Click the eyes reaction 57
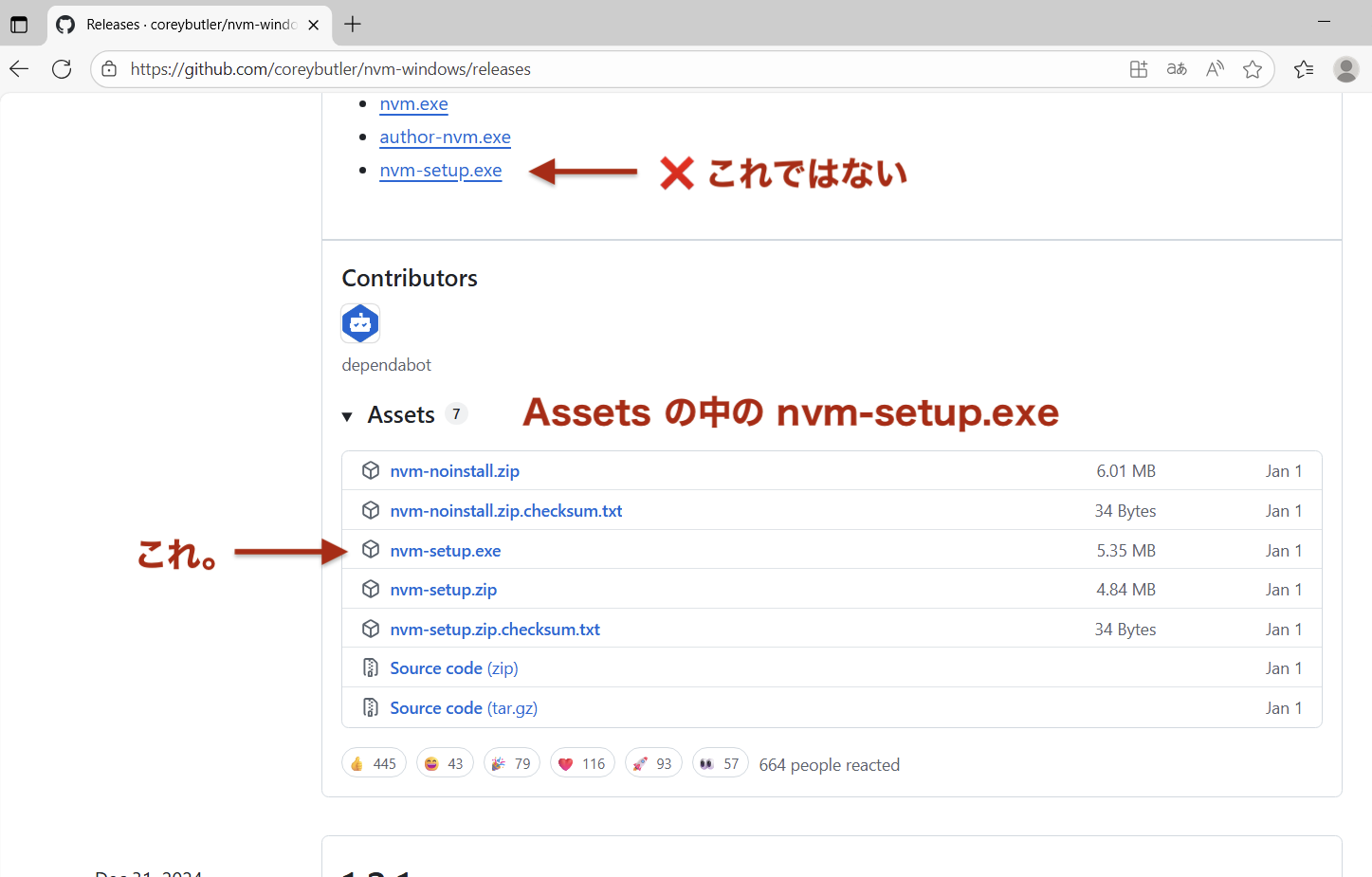Image resolution: width=1372 pixels, height=877 pixels. [721, 763]
